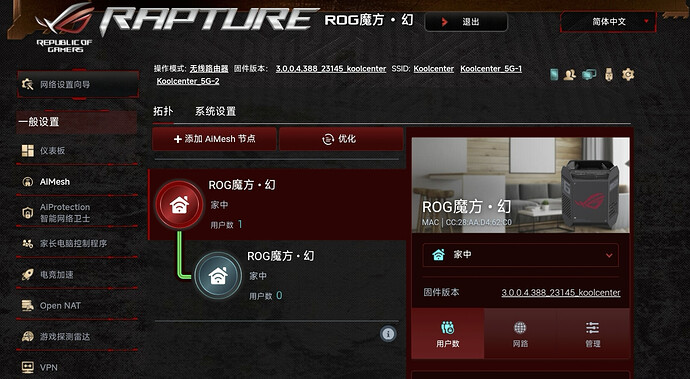
Task: Click the 退出 logout button
Action: pos(466,22)
